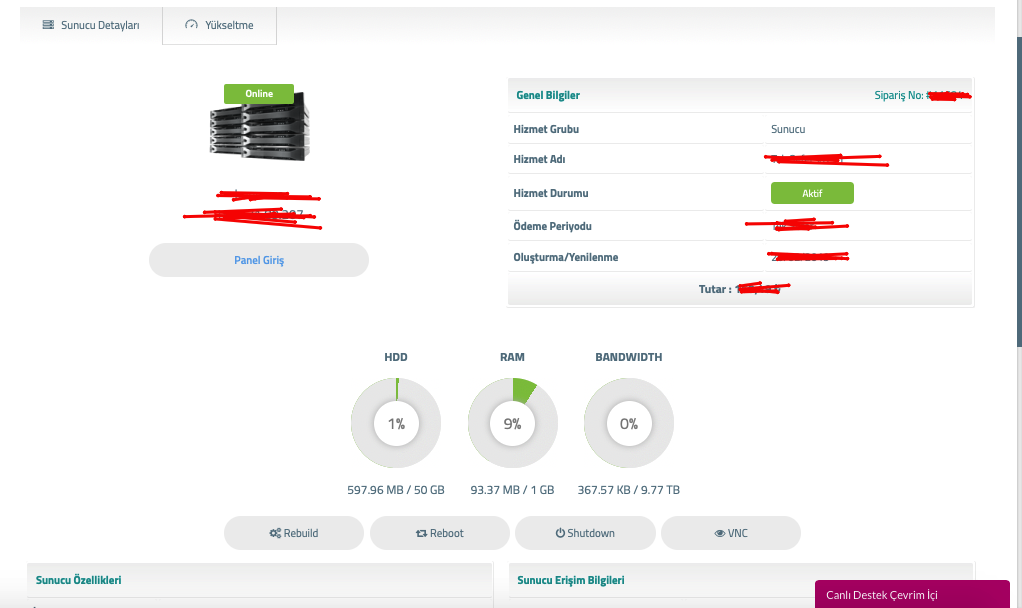Select the RAM 9% usage donut chart
This screenshot has width=1022, height=608.
point(512,424)
